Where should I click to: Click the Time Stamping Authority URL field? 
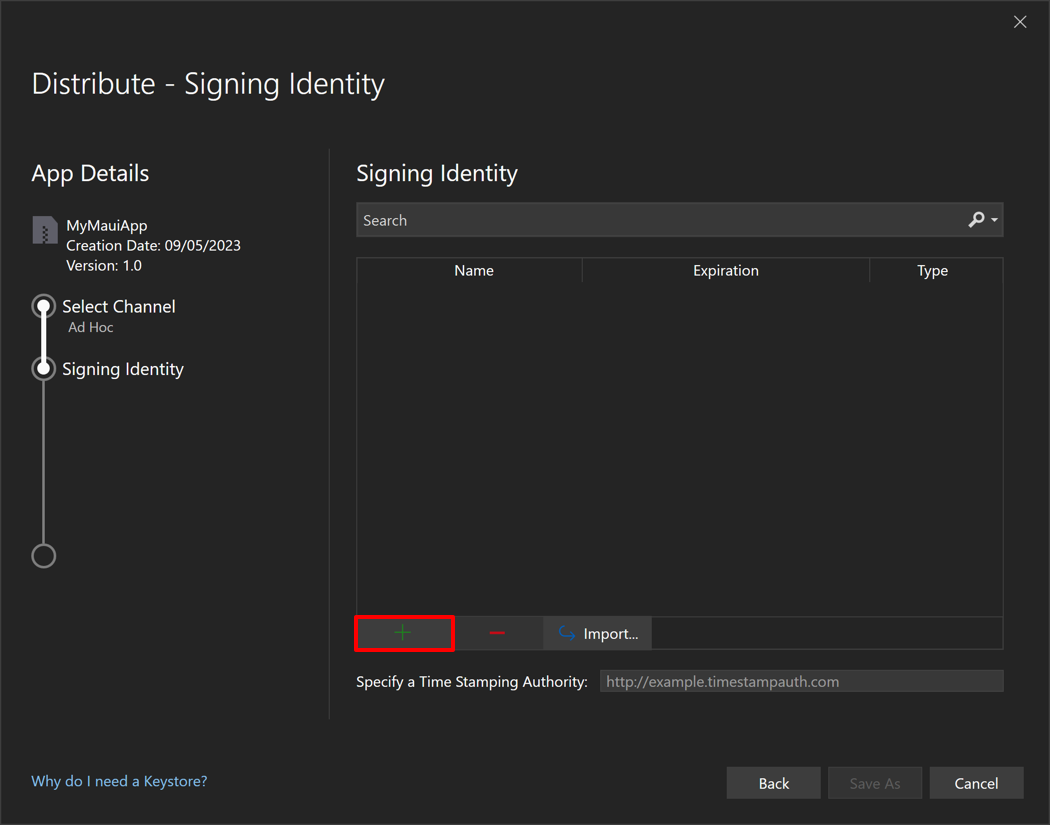[801, 682]
